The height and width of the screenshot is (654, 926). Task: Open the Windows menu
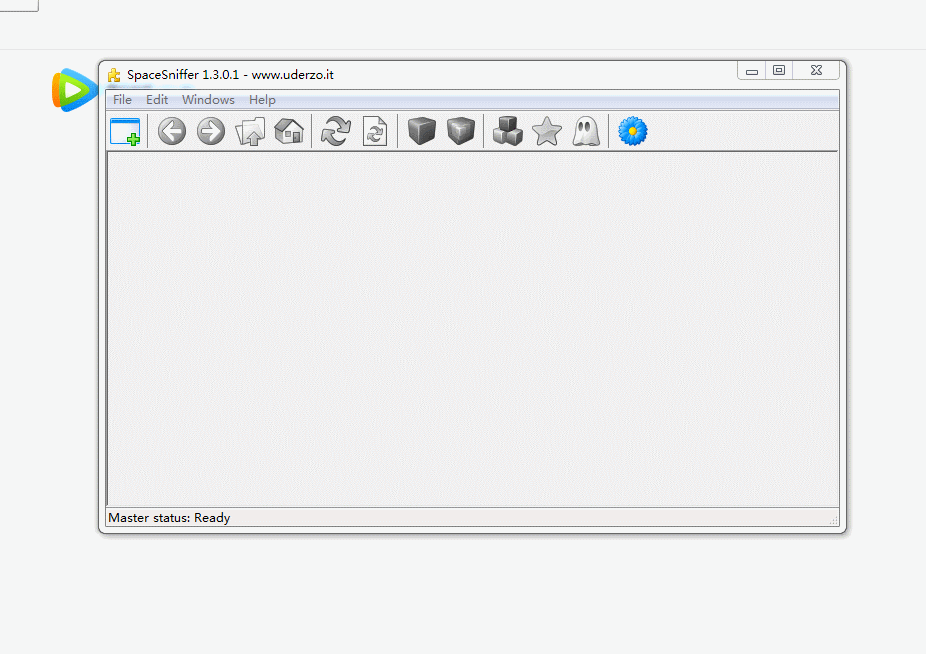coord(208,100)
